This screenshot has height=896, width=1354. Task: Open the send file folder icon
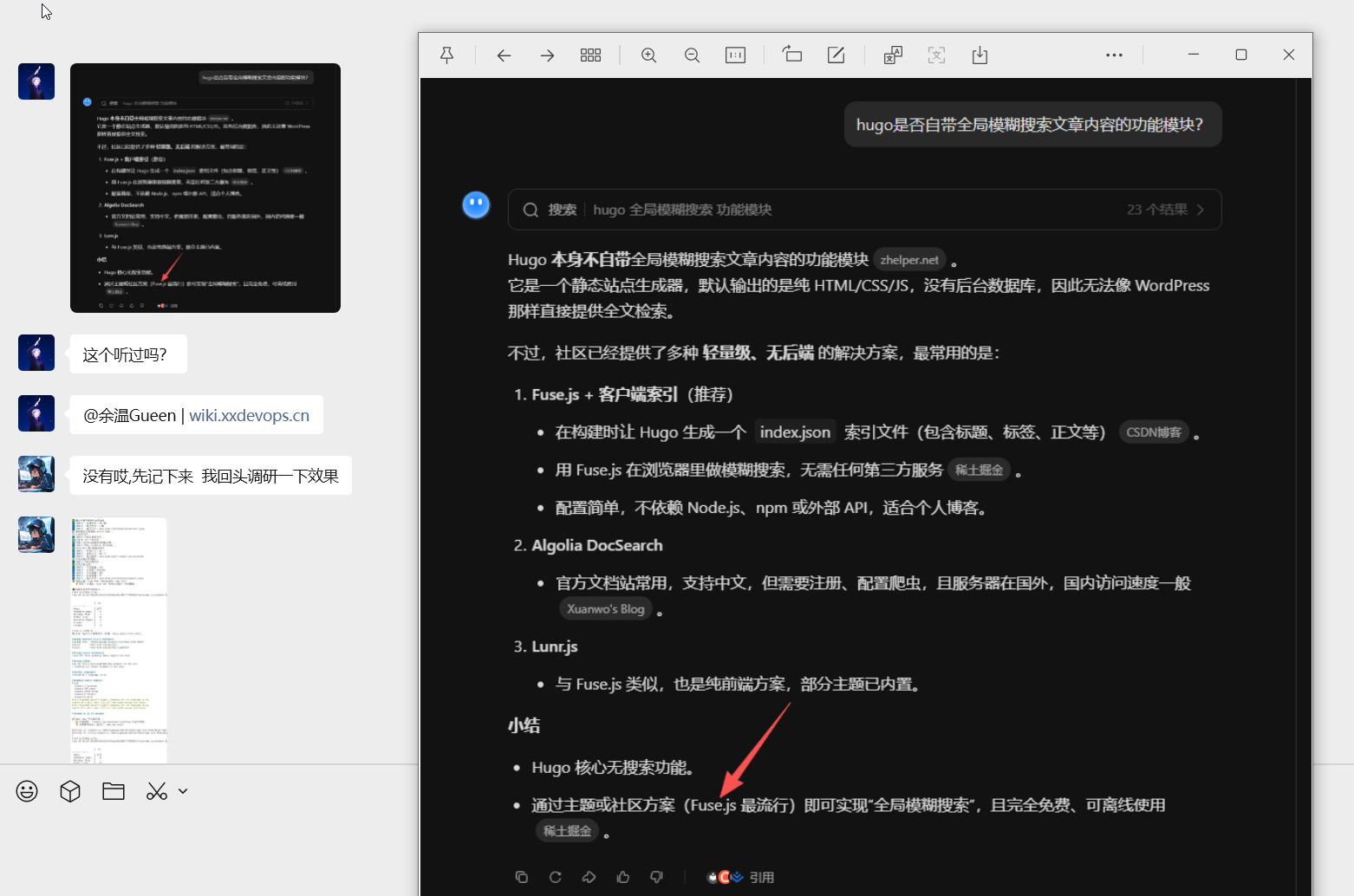click(114, 791)
